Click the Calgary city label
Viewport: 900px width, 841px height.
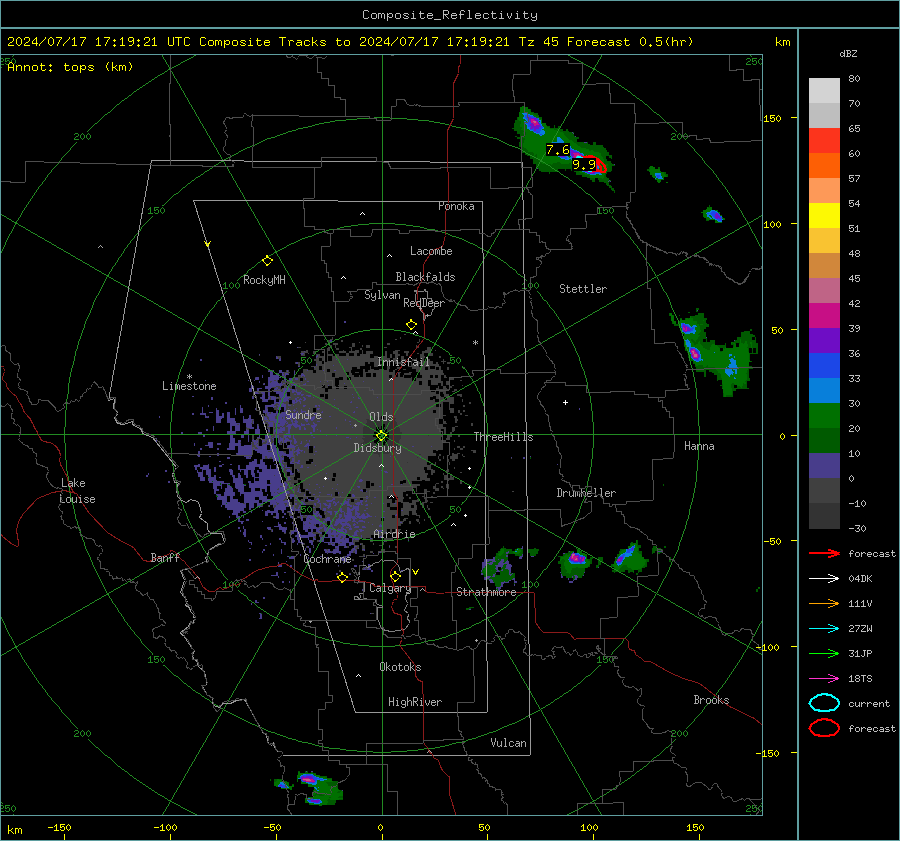tap(390, 588)
